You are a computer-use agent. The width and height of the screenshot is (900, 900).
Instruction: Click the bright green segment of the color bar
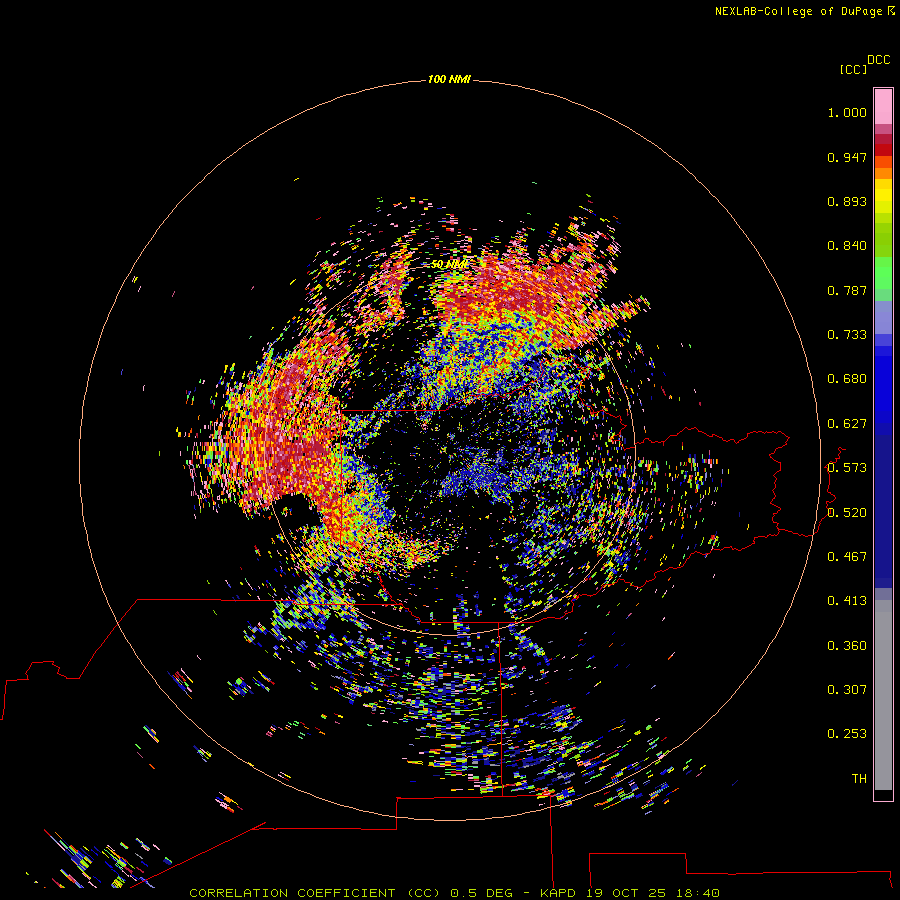click(883, 273)
